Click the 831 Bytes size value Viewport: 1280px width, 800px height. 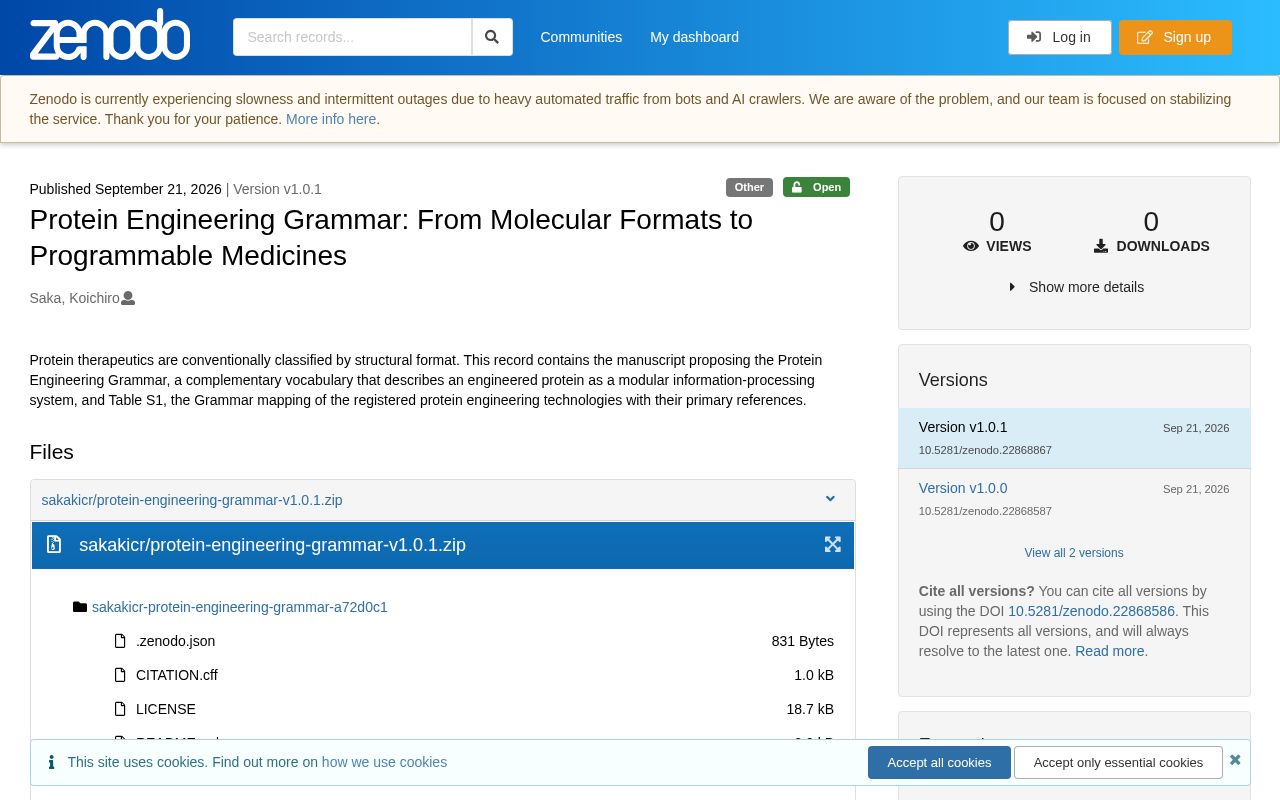(x=803, y=641)
